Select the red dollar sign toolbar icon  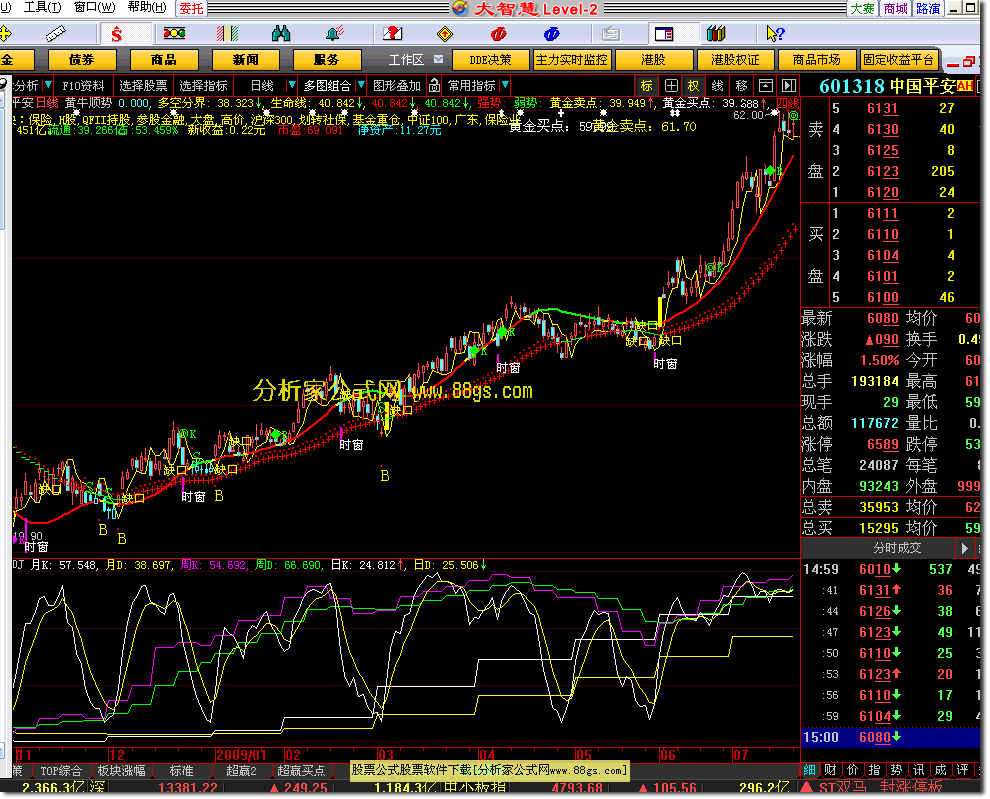(x=117, y=34)
